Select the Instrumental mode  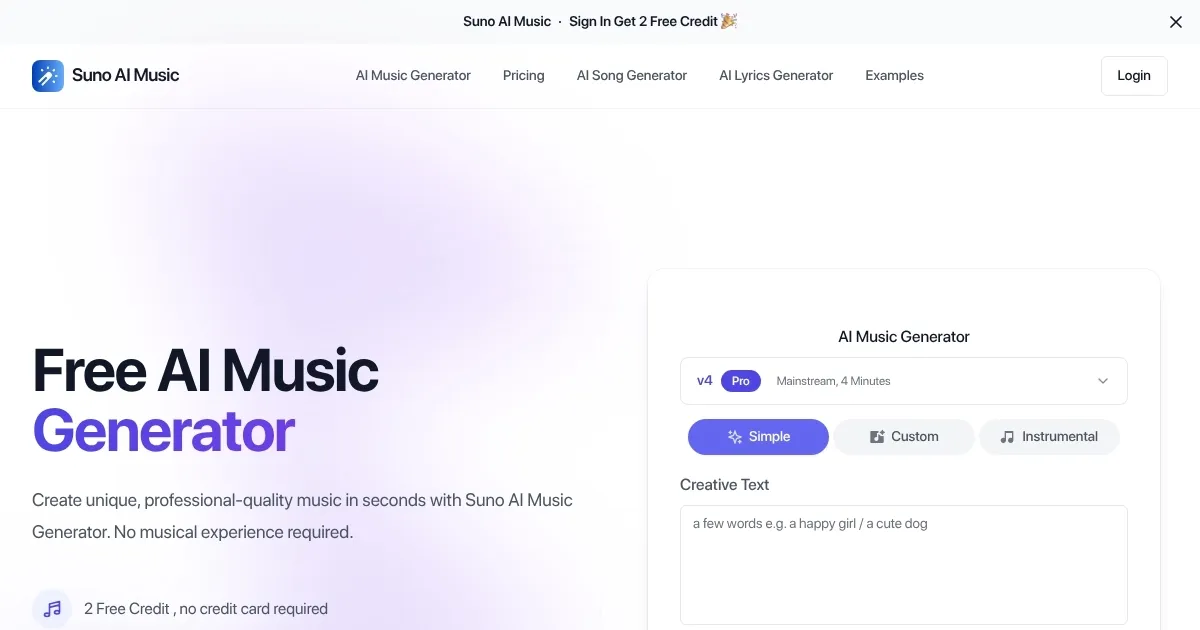(x=1049, y=437)
